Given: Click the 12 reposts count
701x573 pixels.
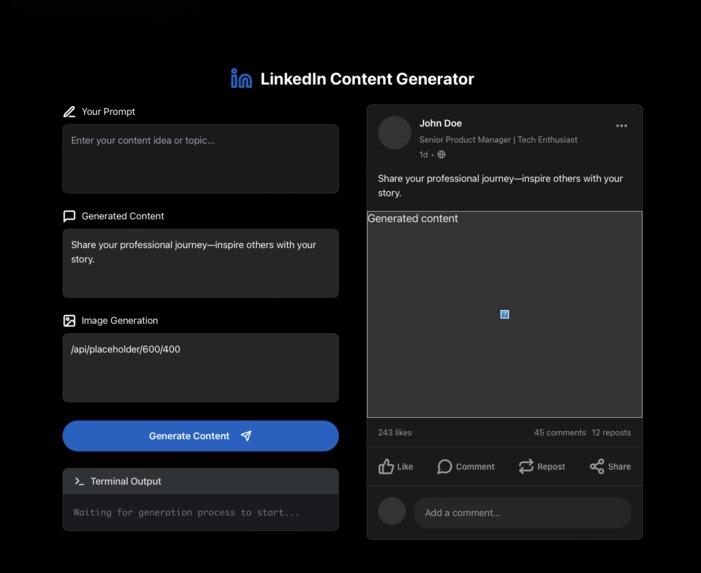Looking at the screenshot, I should (611, 433).
